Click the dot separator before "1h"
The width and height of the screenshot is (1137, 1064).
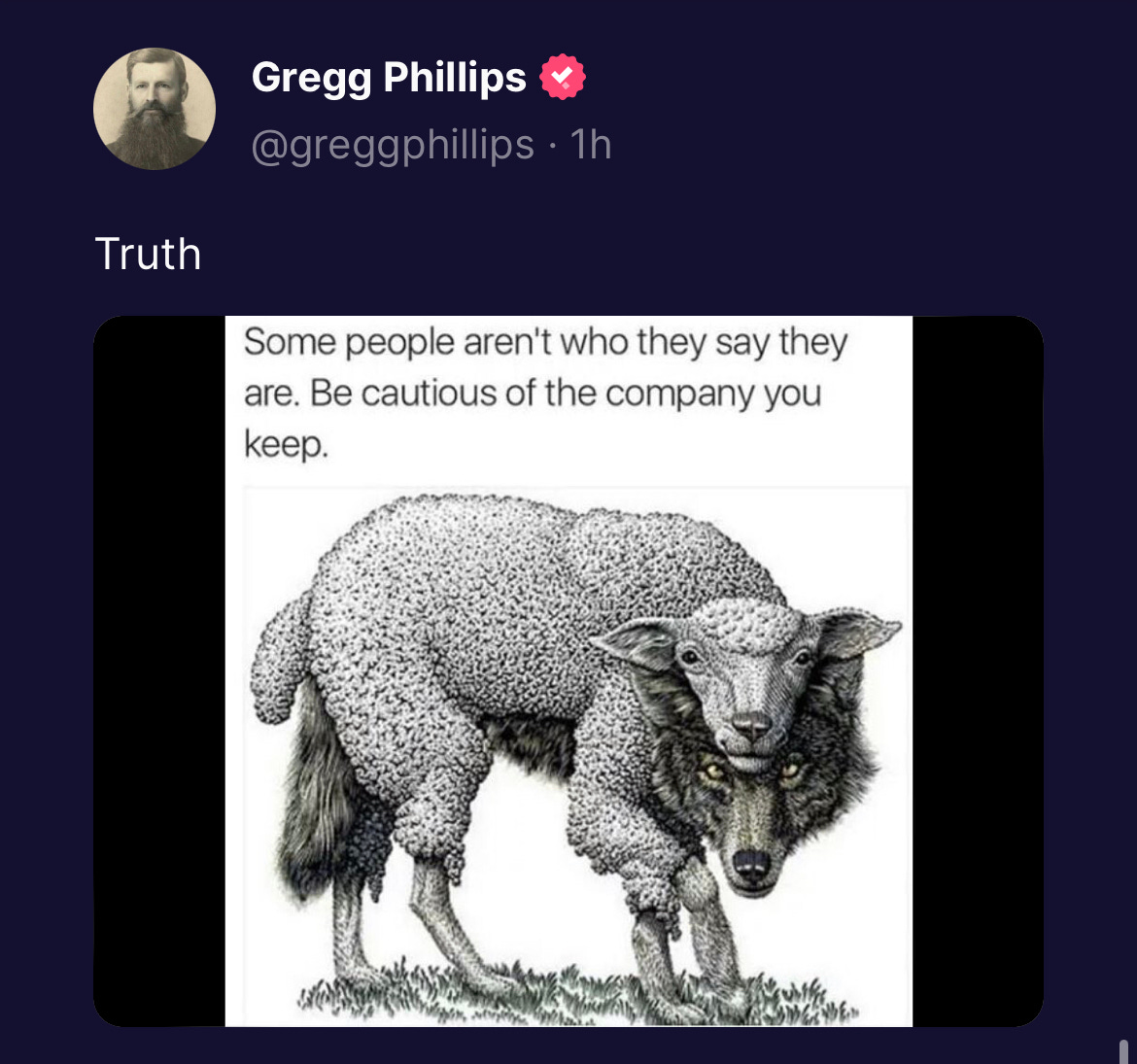coord(553,146)
